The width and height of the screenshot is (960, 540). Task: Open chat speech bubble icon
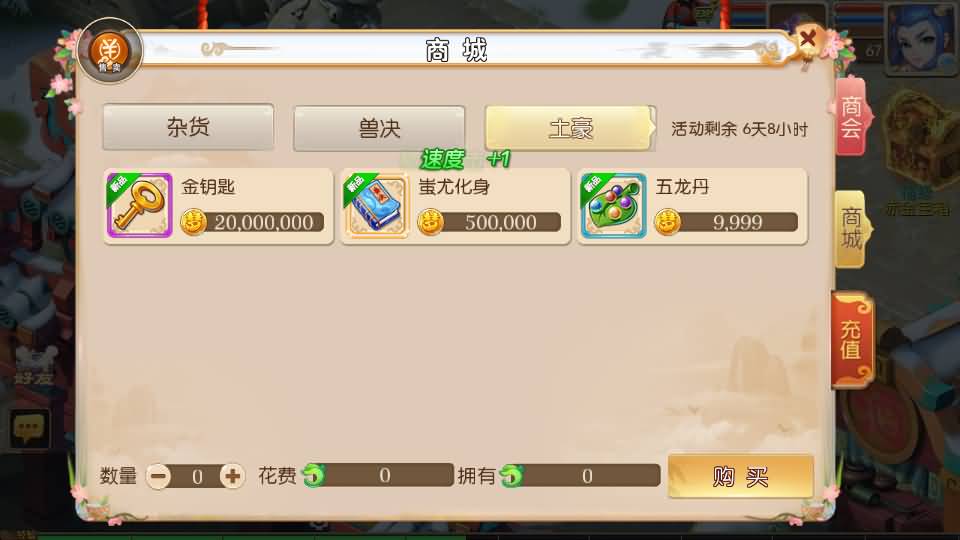point(29,428)
